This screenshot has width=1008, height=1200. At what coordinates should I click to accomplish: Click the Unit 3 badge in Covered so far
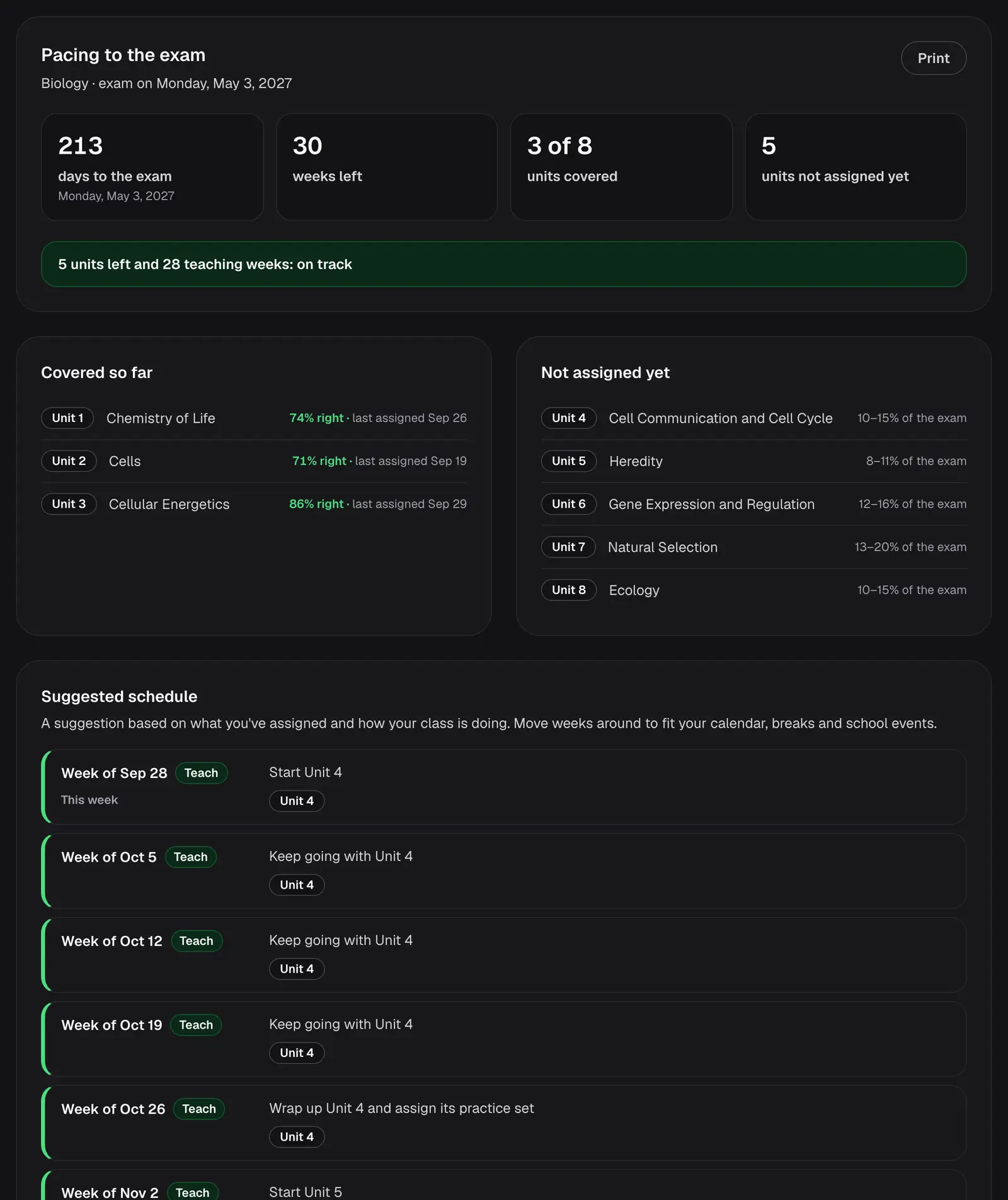coord(69,504)
